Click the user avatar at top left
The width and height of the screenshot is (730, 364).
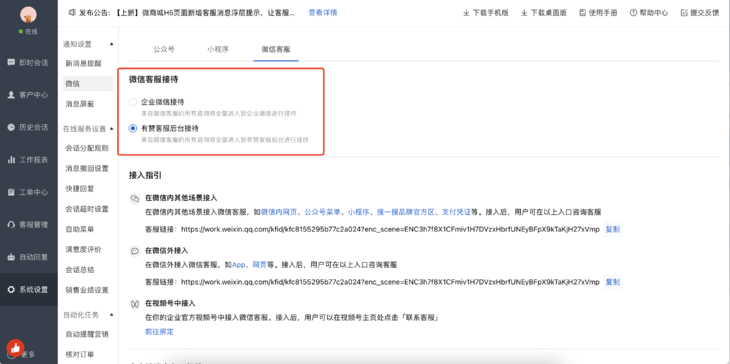28,15
